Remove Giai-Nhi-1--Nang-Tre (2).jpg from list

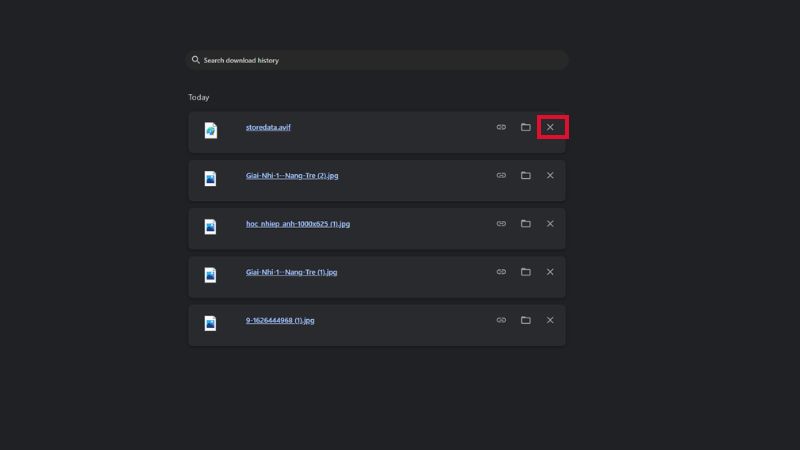pyautogui.click(x=550, y=175)
